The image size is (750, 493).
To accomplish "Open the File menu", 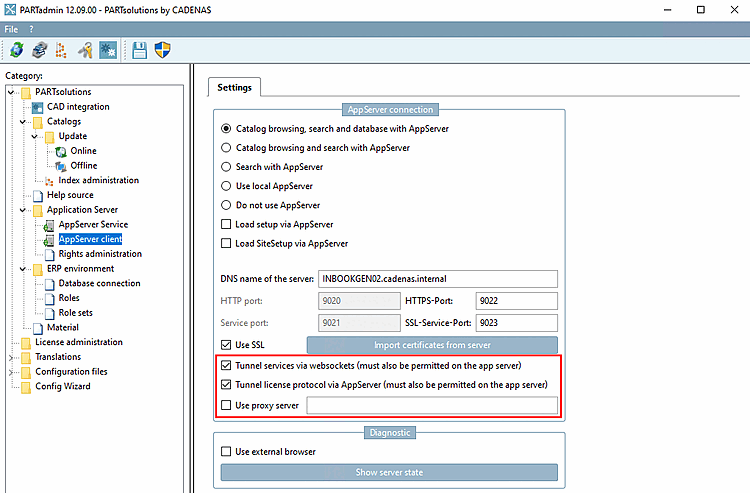I will [11, 29].
